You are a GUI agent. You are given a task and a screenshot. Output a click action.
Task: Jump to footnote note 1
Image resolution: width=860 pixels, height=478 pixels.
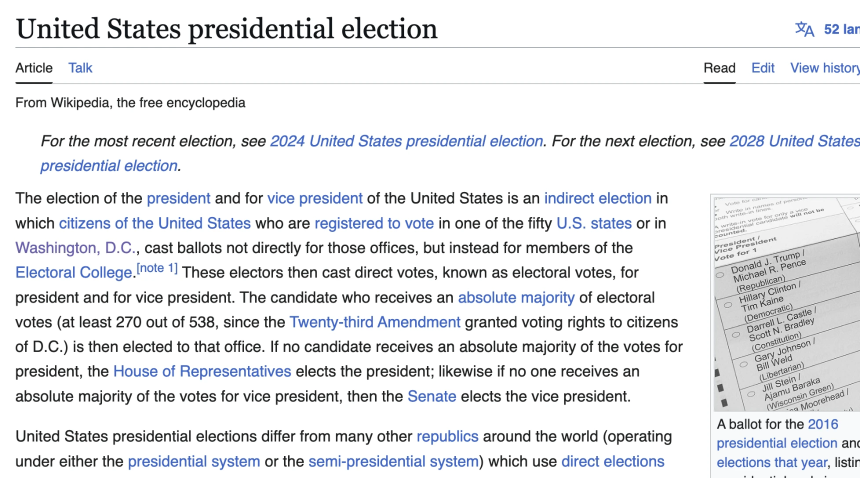pyautogui.click(x=157, y=268)
